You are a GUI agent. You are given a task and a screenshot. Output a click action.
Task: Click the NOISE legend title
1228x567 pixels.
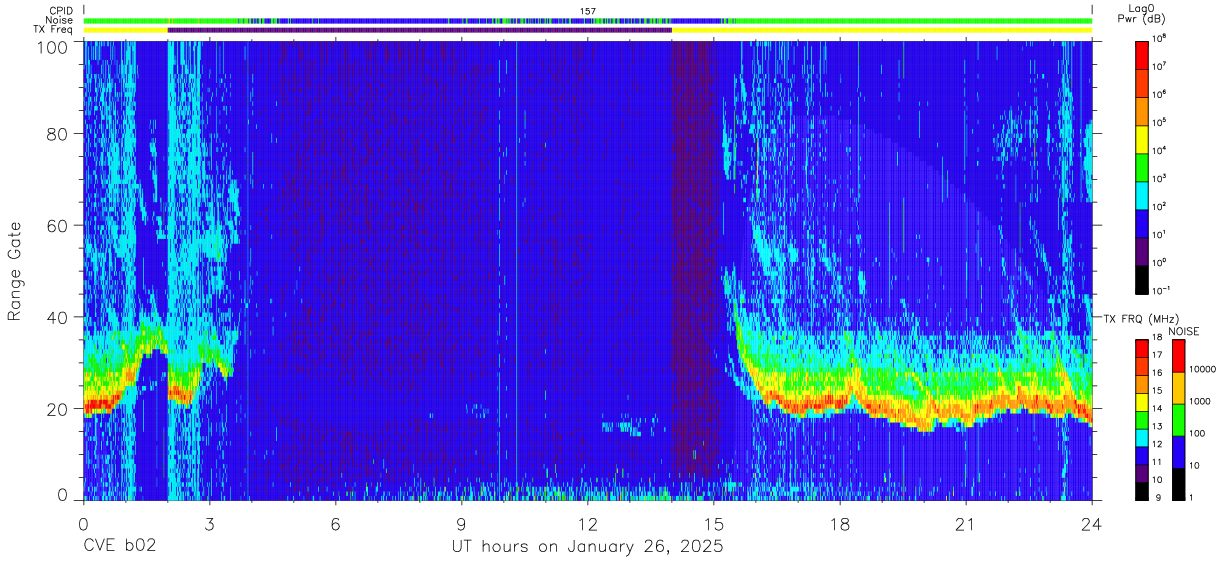(1183, 331)
